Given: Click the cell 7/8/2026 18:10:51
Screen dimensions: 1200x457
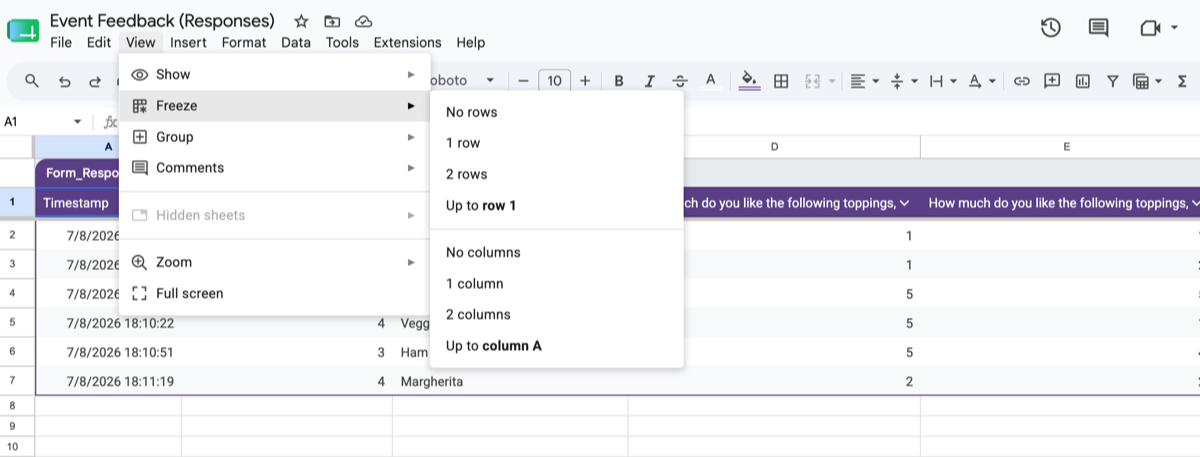Looking at the screenshot, I should tap(108, 352).
